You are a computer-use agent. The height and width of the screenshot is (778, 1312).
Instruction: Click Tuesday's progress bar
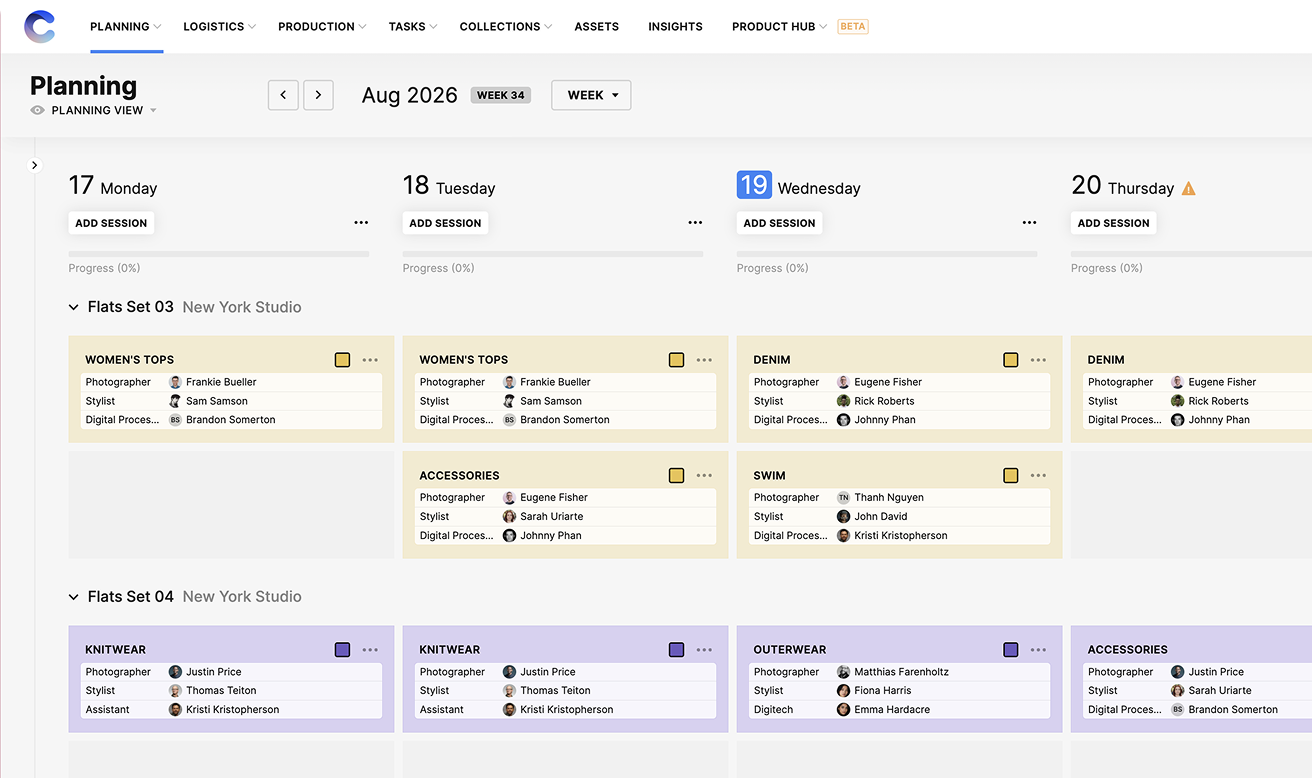pos(553,254)
